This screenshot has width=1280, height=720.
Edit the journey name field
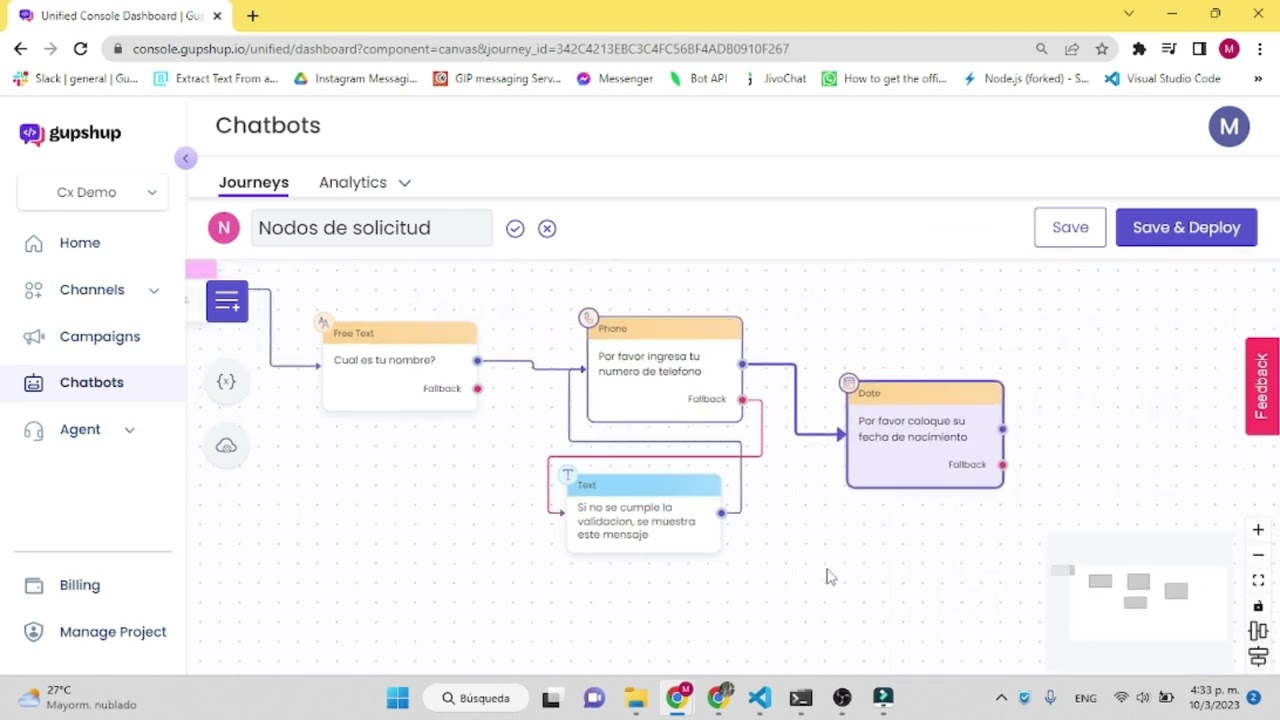pyautogui.click(x=371, y=228)
